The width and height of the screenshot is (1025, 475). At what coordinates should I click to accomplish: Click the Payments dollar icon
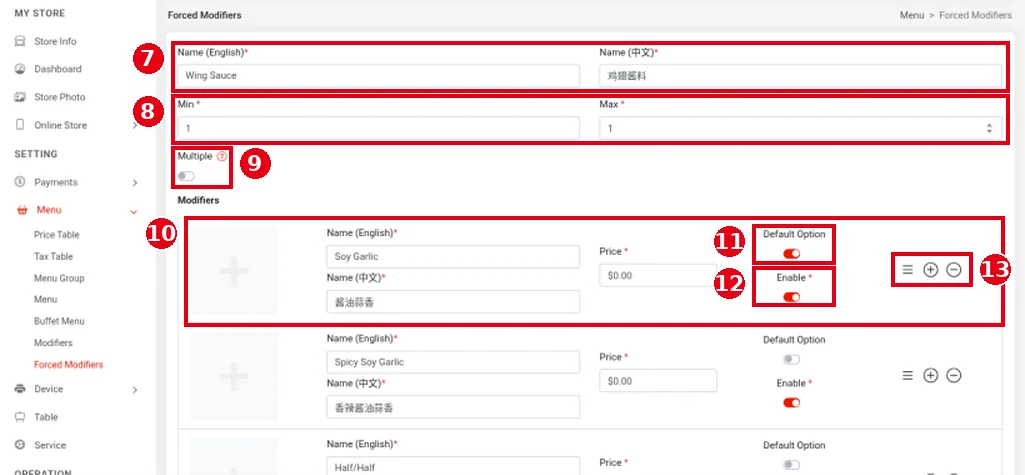[x=20, y=182]
